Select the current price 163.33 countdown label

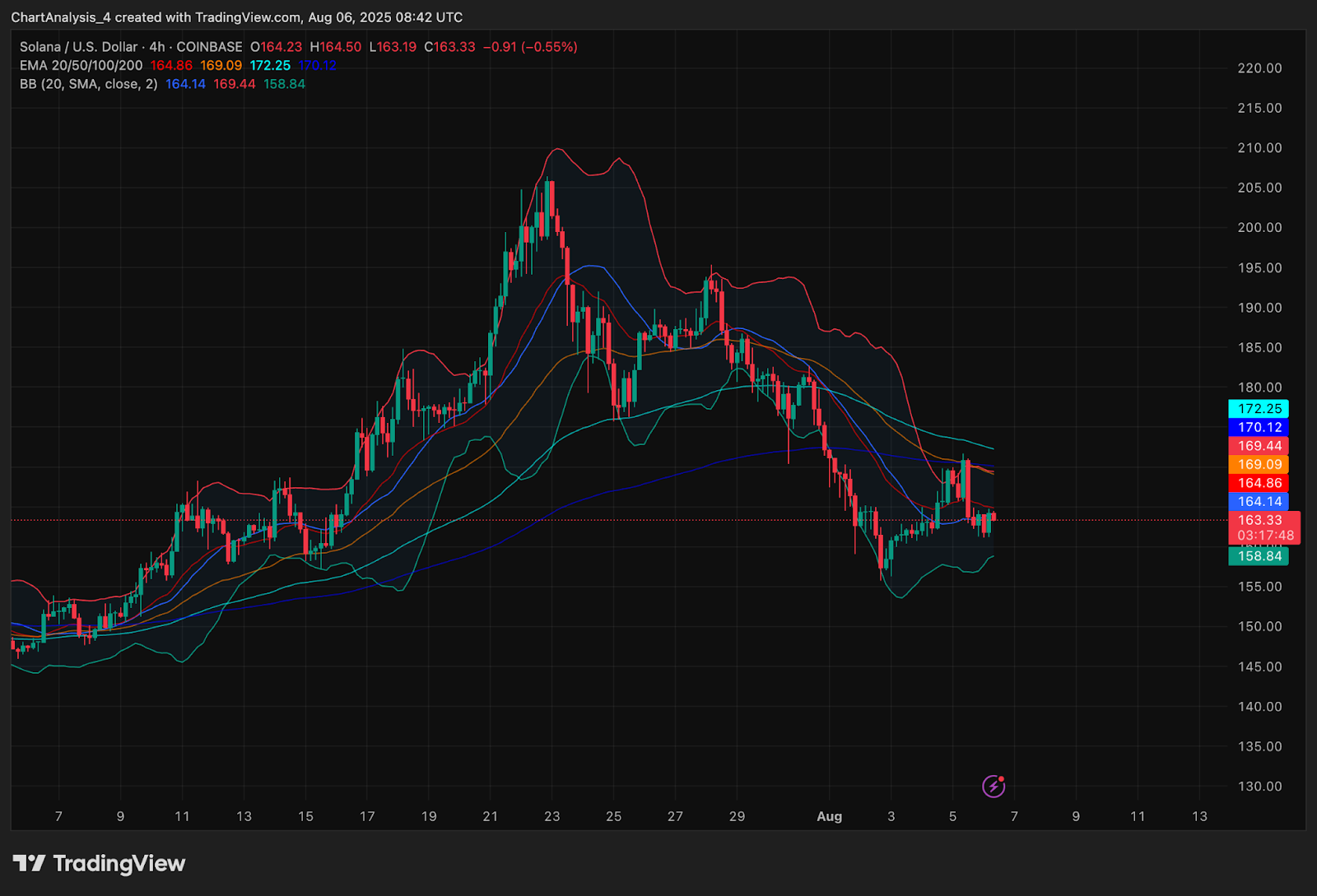click(1264, 527)
